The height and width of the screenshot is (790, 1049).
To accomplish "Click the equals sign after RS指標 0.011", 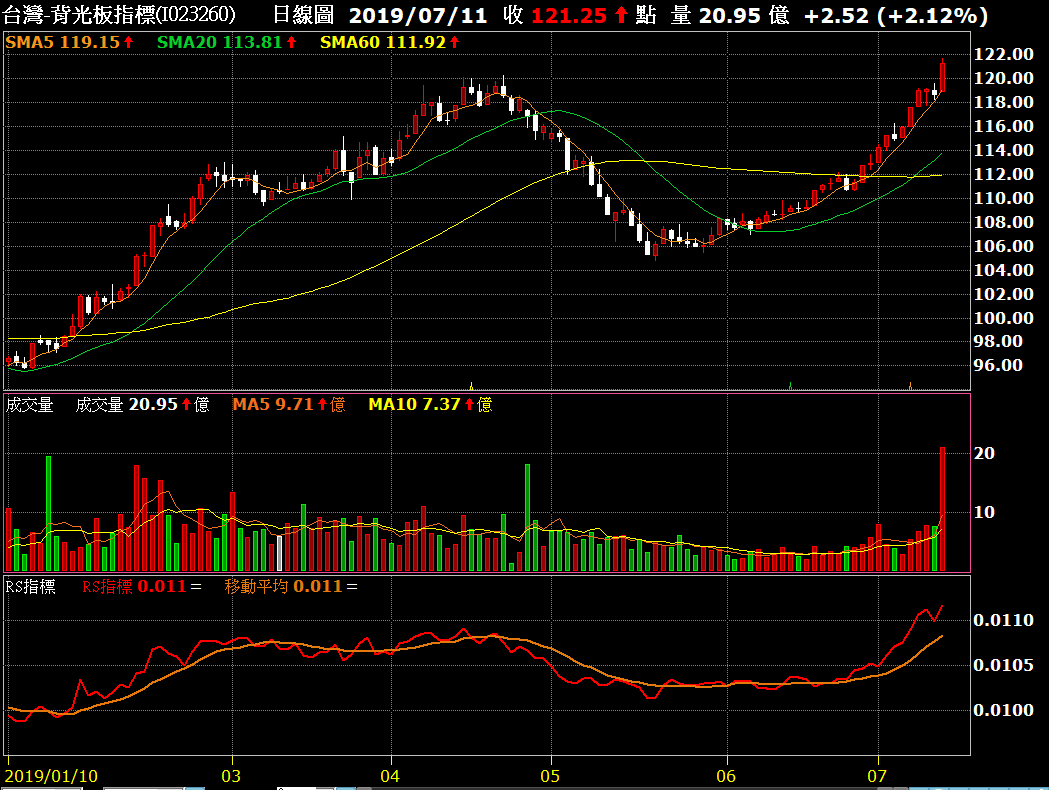I will click(195, 586).
